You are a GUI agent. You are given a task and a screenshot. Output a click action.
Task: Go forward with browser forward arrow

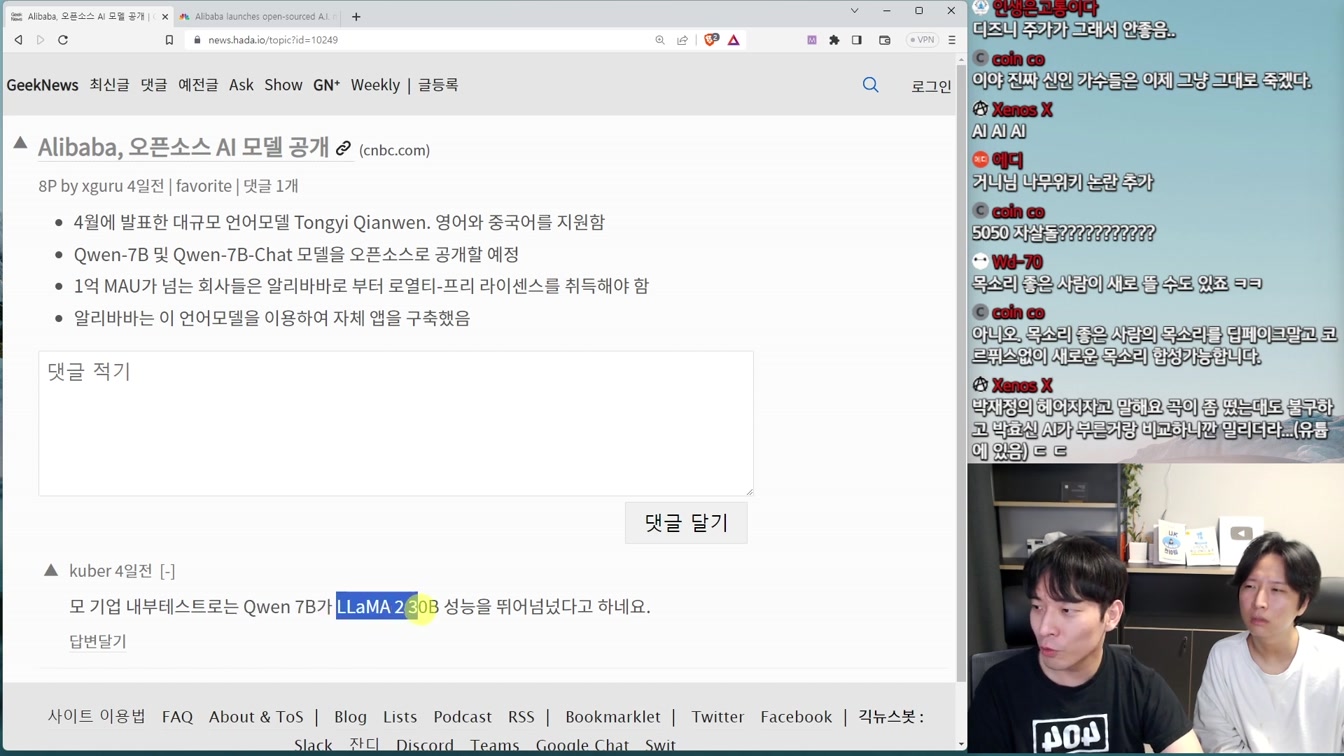click(40, 40)
